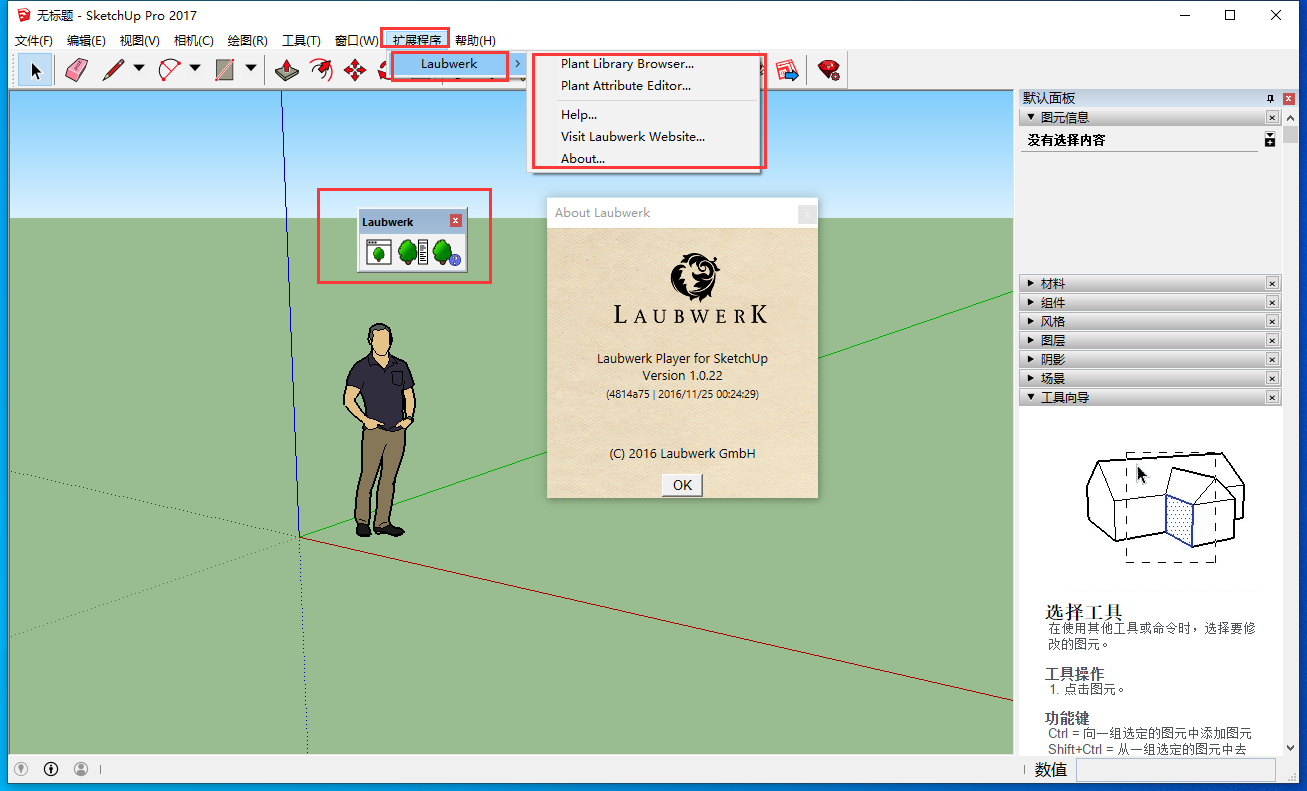Expand the 材料 panel
This screenshot has height=791, width=1307.
coord(1031,284)
